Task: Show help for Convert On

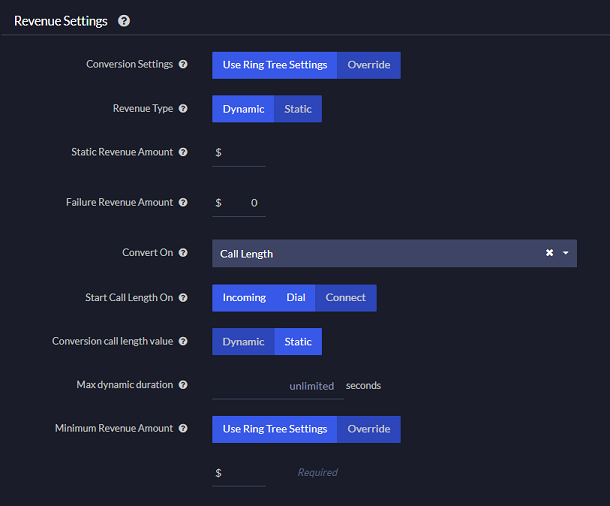Action: point(183,253)
